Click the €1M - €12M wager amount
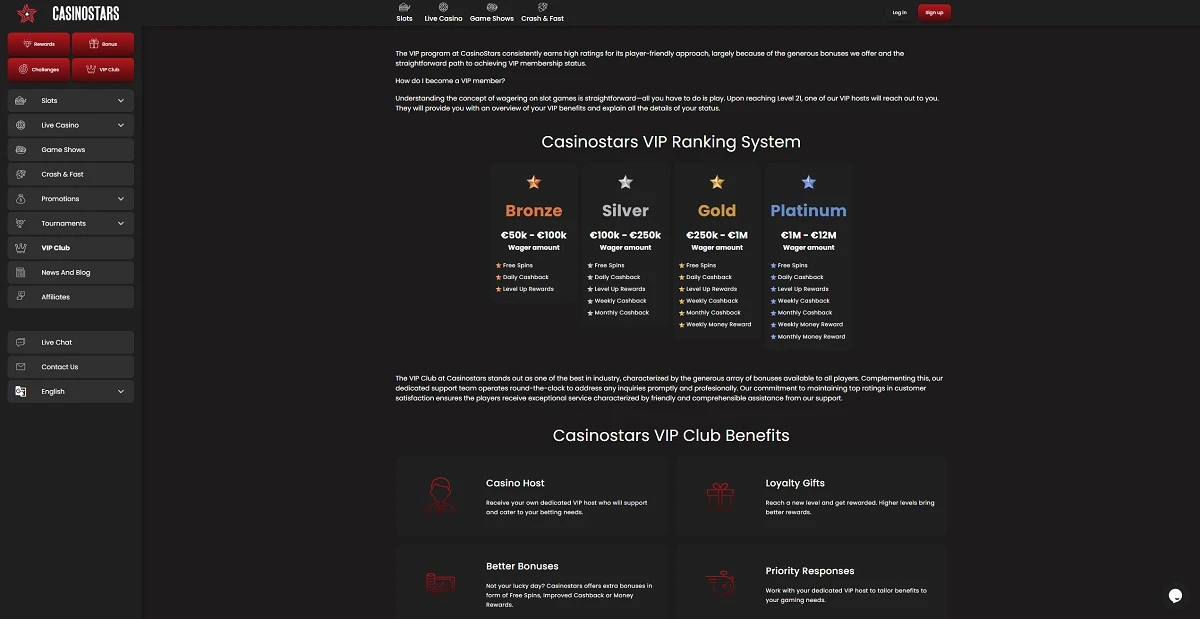Viewport: 1200px width, 619px height. (808, 235)
